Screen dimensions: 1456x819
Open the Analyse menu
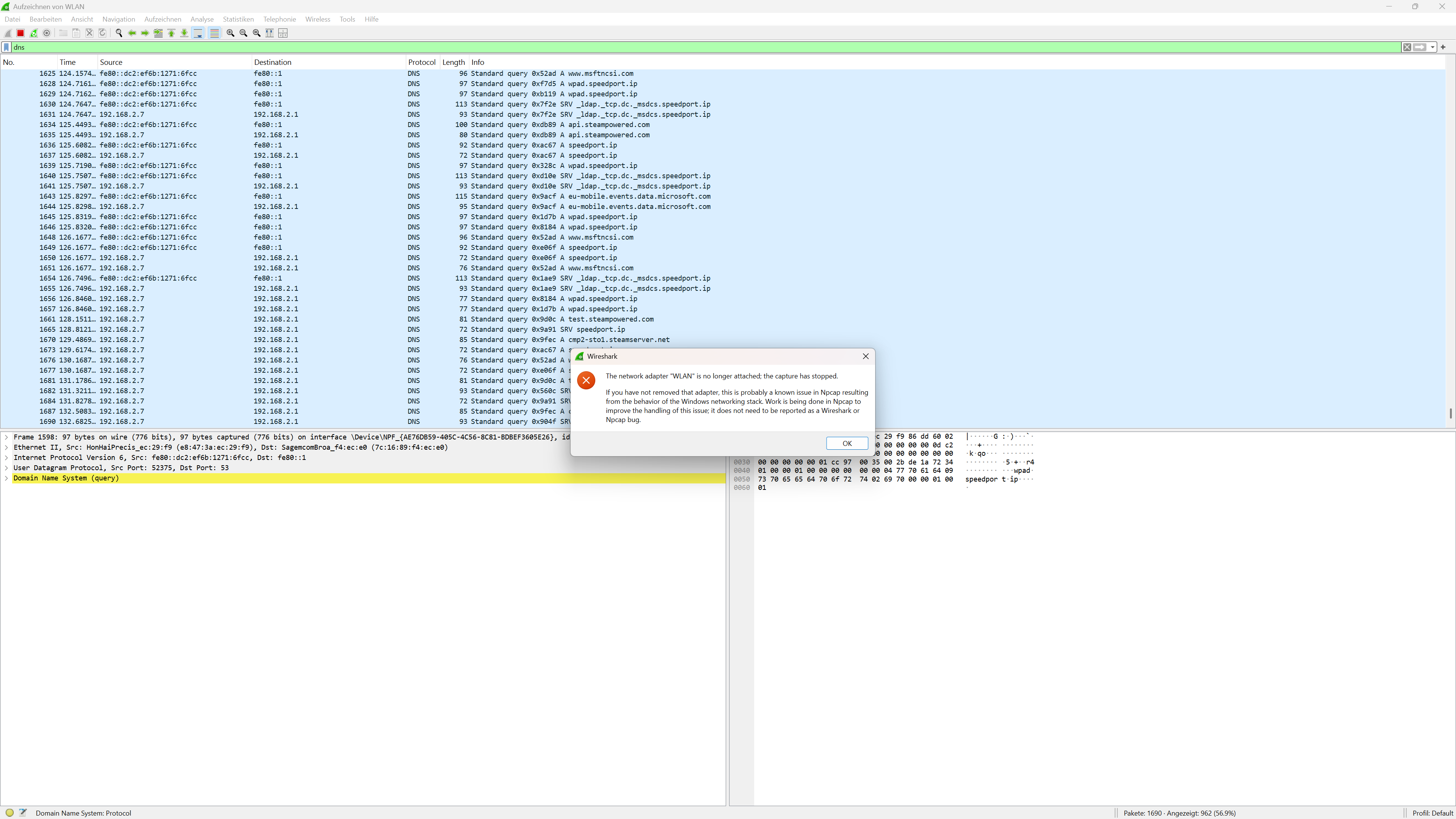(202, 19)
